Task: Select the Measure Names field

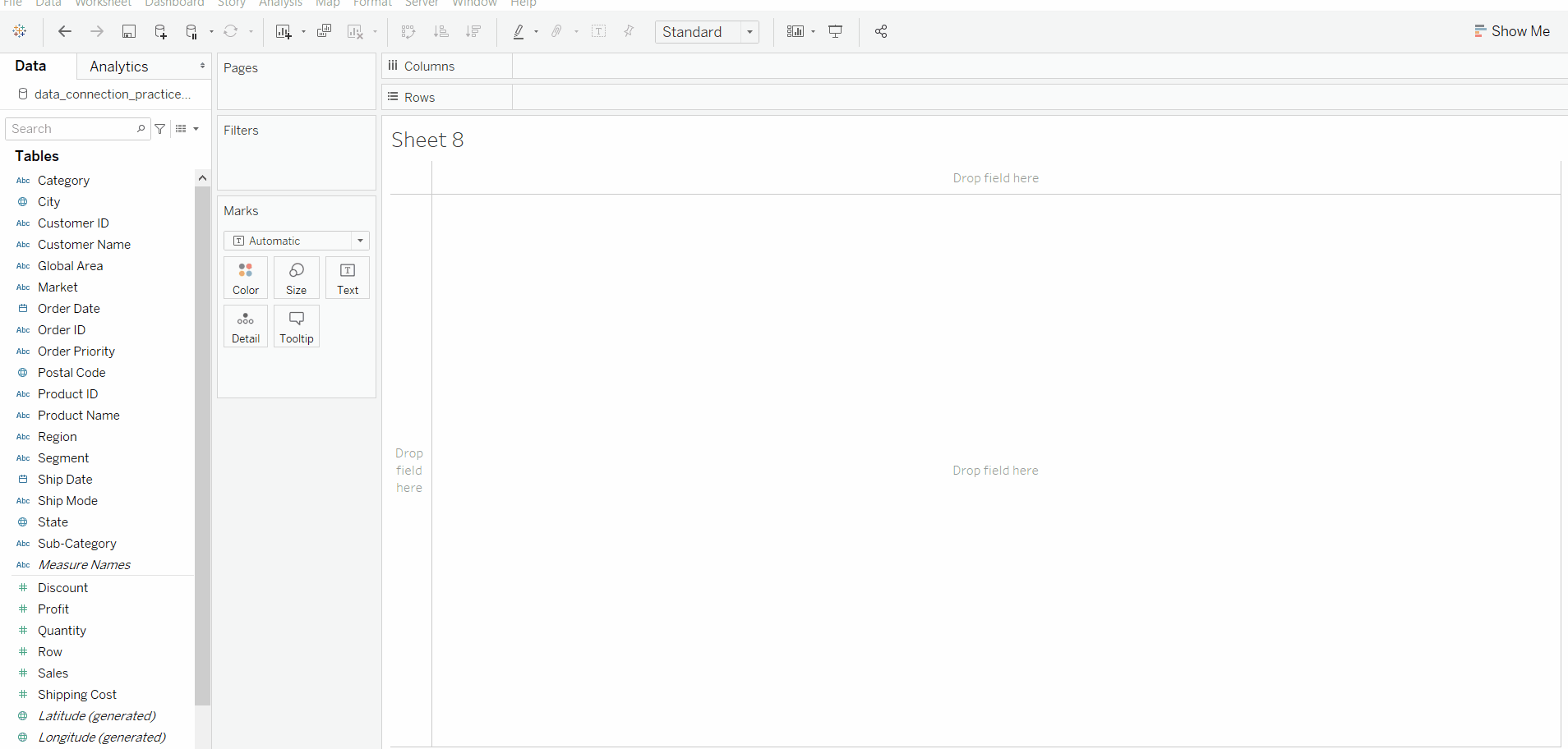Action: coord(84,565)
